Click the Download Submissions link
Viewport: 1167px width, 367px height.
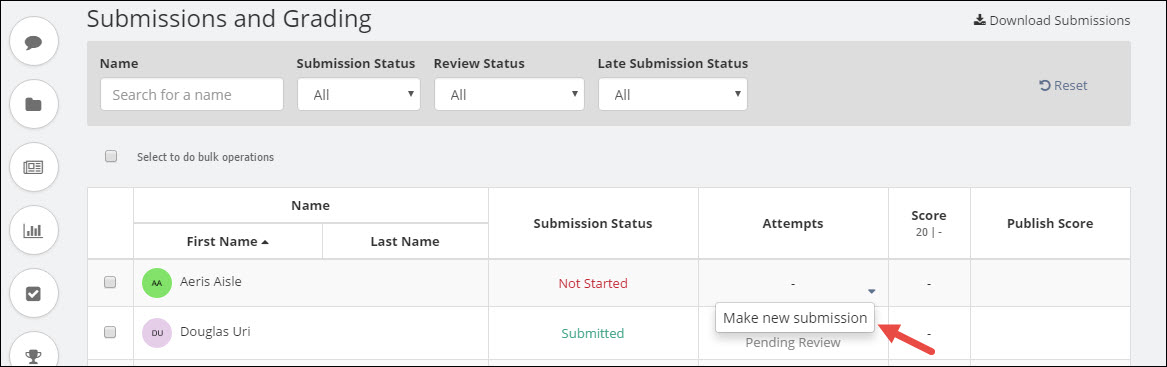coord(1052,20)
